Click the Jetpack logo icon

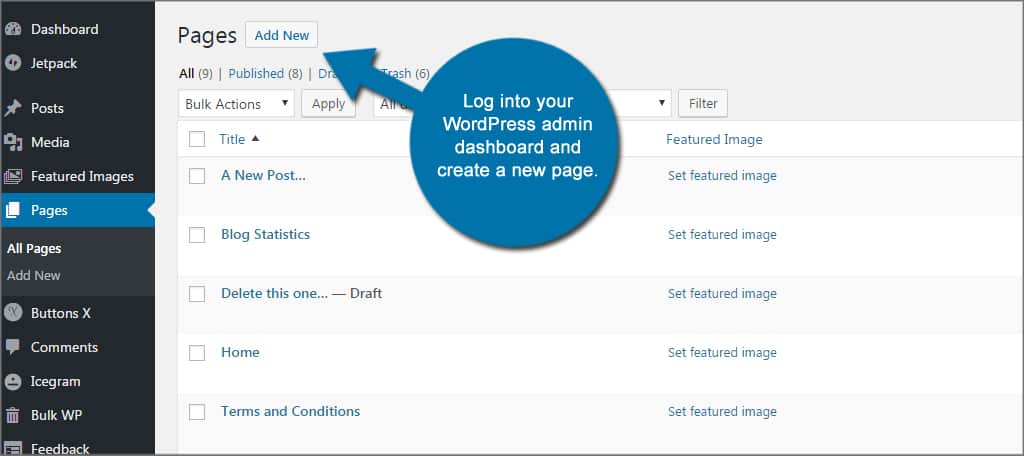(x=13, y=63)
